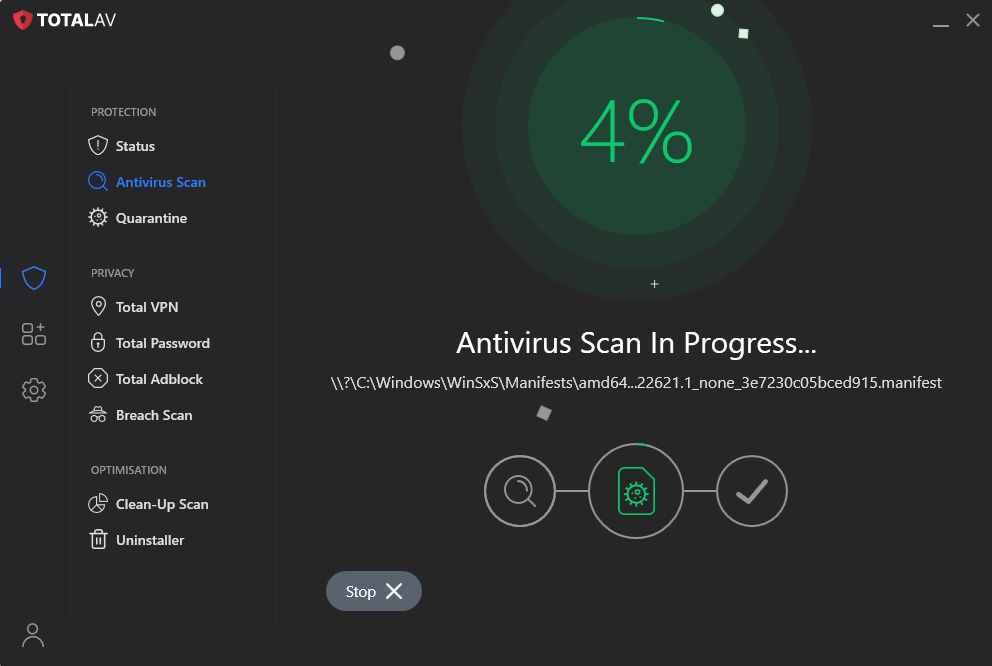The image size is (992, 666).
Task: Launch Breach Scan from Privacy section
Action: point(154,415)
